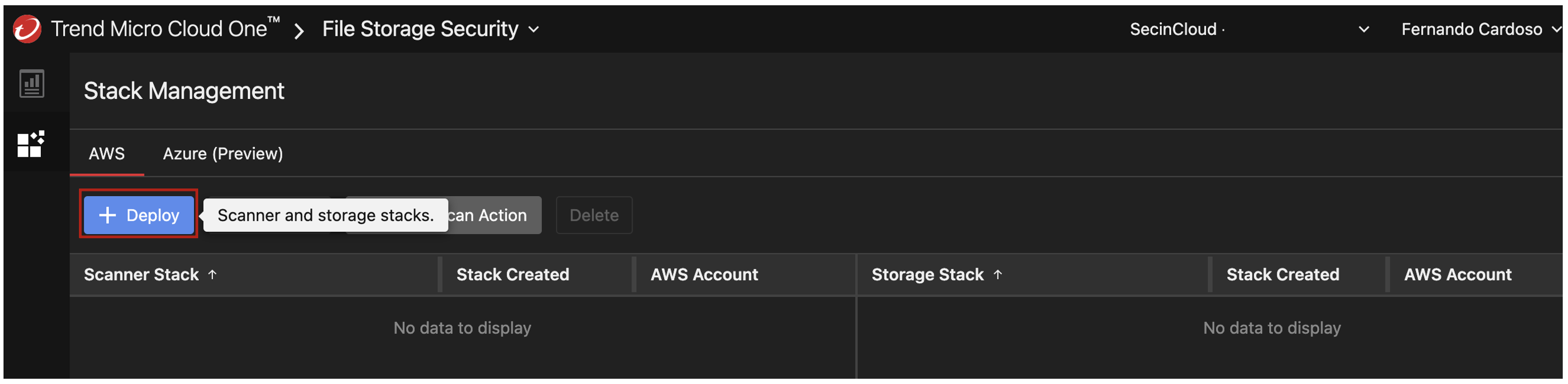Toggle the Storage Stack sort arrow

point(997,275)
